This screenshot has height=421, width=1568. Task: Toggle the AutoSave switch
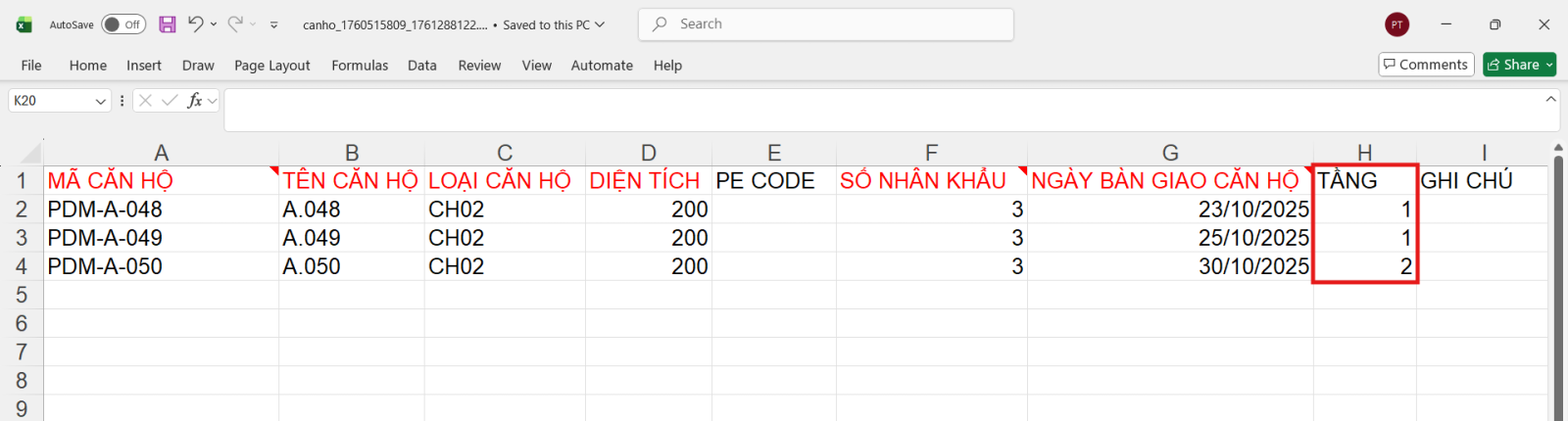pos(123,24)
